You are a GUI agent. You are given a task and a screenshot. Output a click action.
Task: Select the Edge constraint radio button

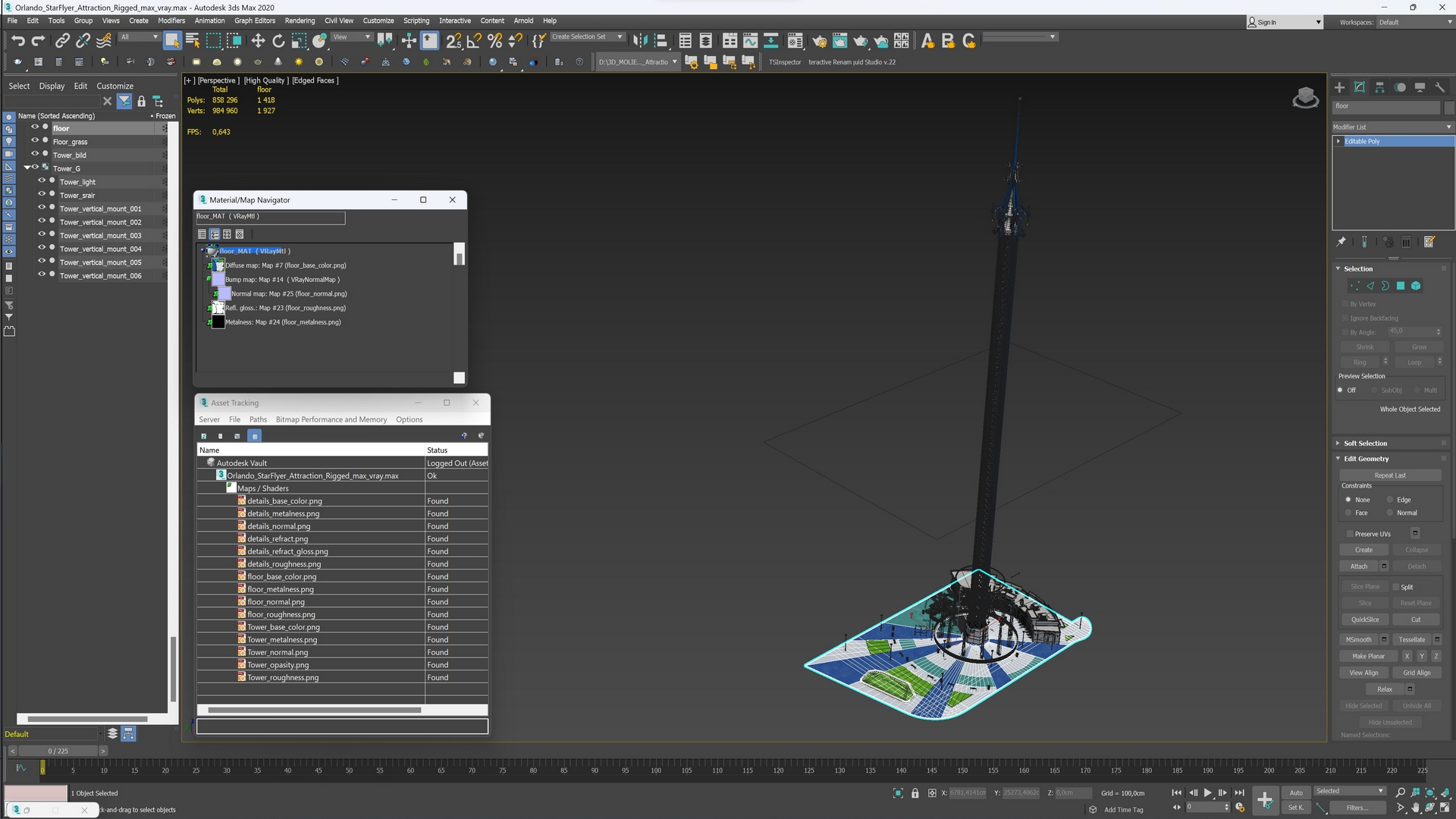tap(1390, 500)
